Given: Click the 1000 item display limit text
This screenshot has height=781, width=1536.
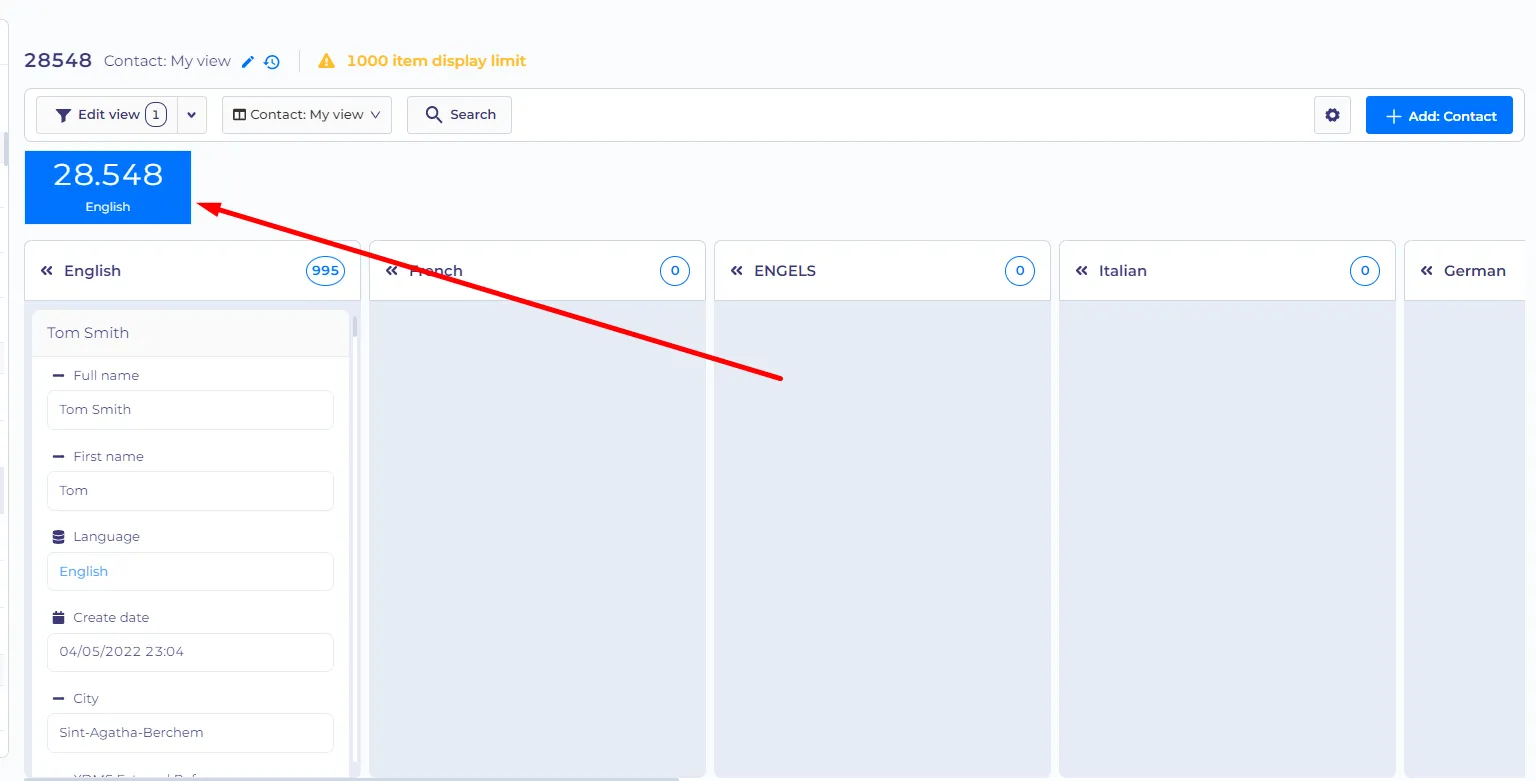Looking at the screenshot, I should click(436, 61).
